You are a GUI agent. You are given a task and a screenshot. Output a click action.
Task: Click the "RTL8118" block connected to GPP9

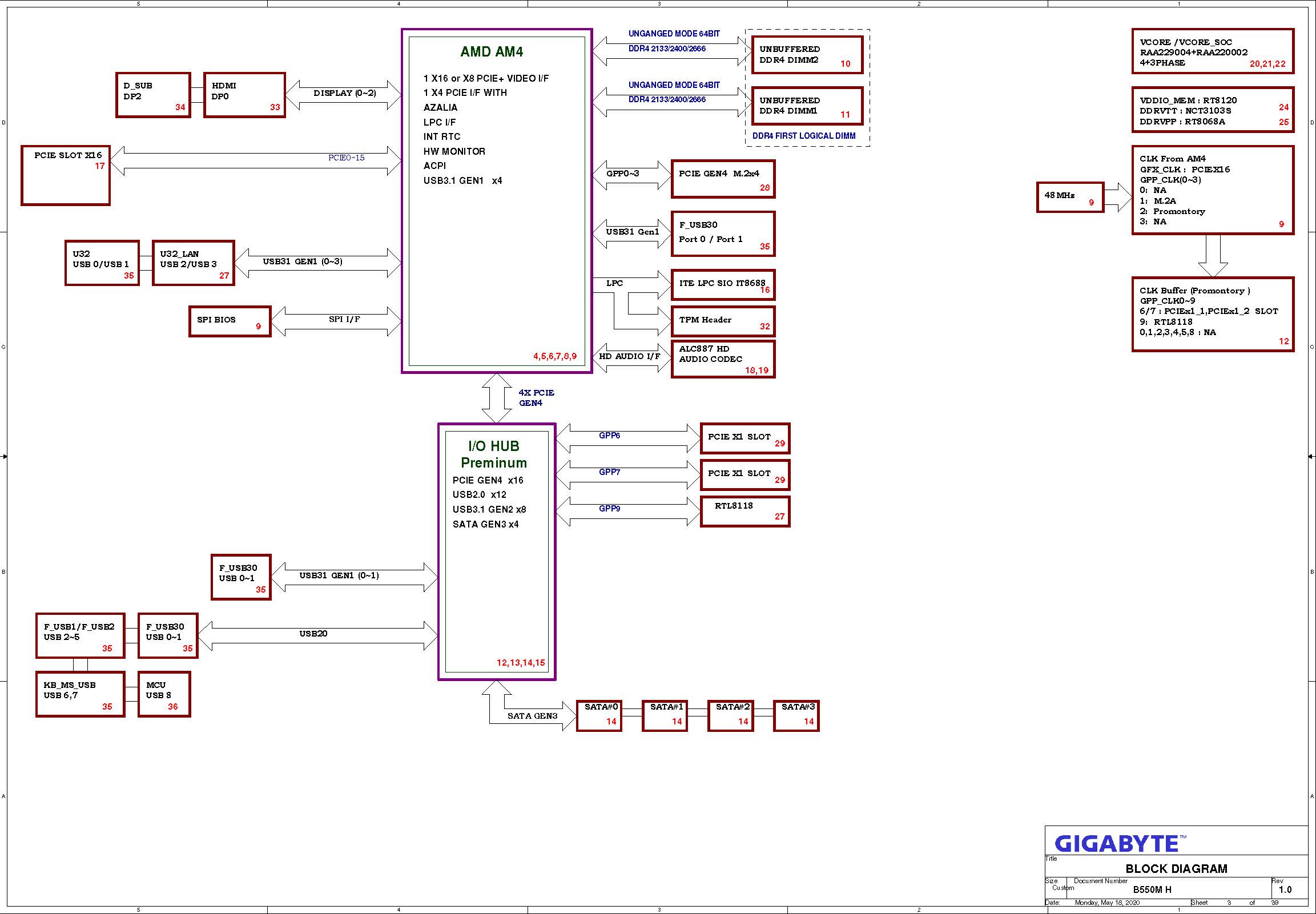tap(745, 512)
